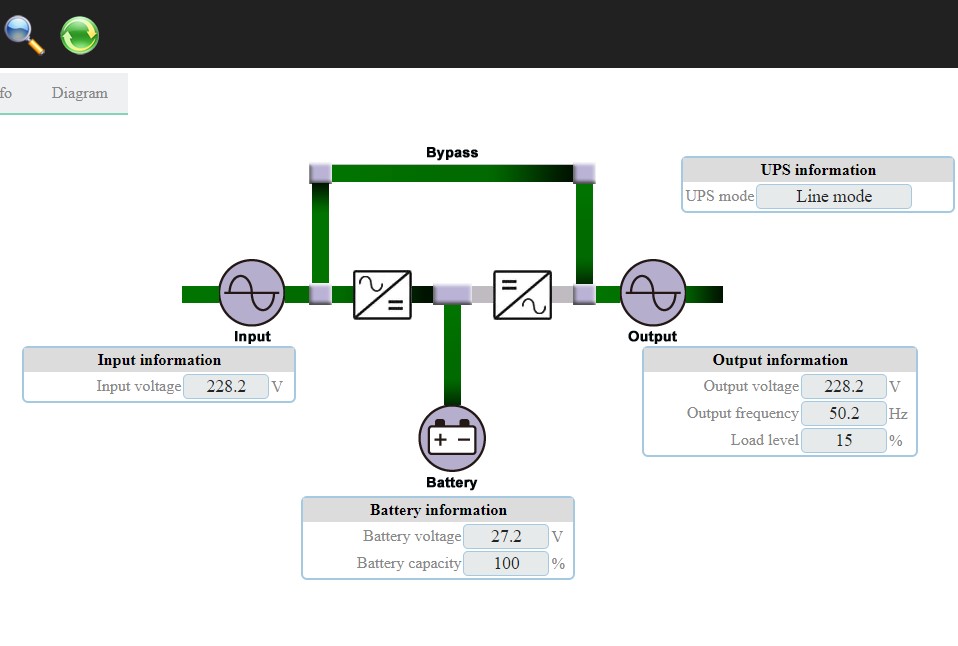This screenshot has height=646, width=958.
Task: Click the Input sine-wave source icon
Action: 252,293
